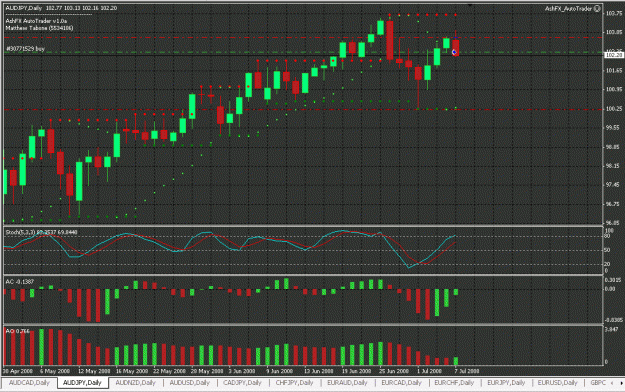Image resolution: width=625 pixels, height=392 pixels.
Task: Click the 100.25 price axis label
Action: 614,108
